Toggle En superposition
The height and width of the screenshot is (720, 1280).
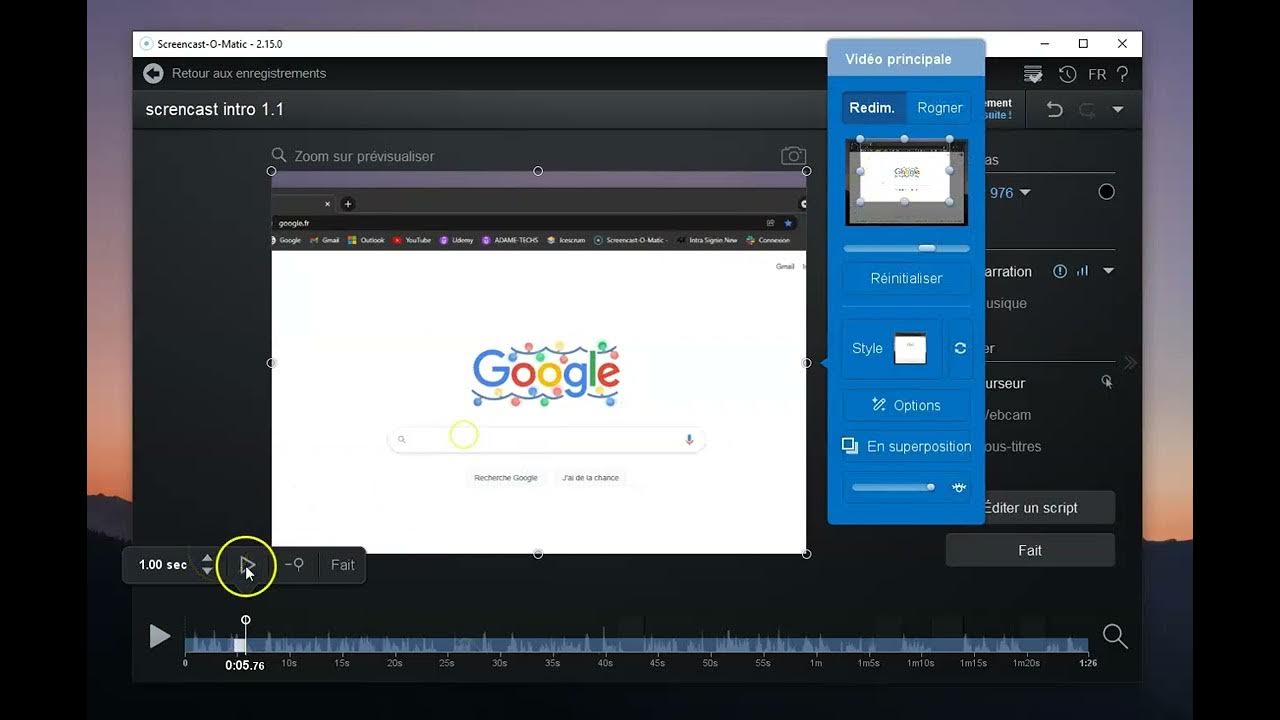906,446
